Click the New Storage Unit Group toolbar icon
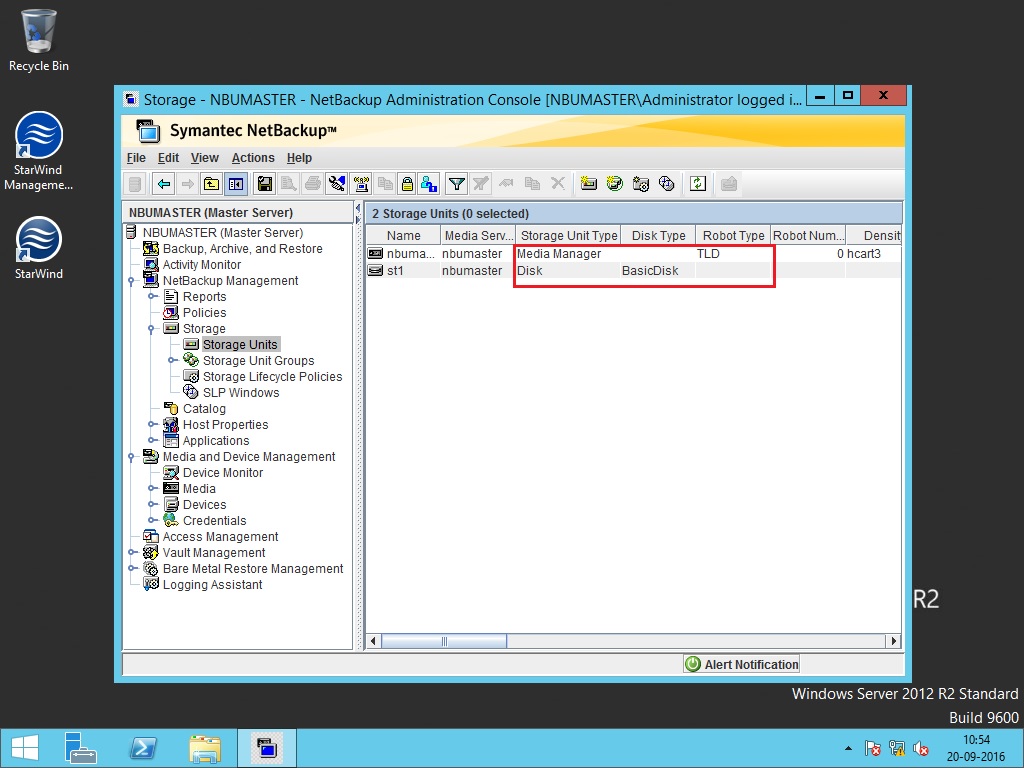This screenshot has width=1024, height=768. tap(615, 184)
